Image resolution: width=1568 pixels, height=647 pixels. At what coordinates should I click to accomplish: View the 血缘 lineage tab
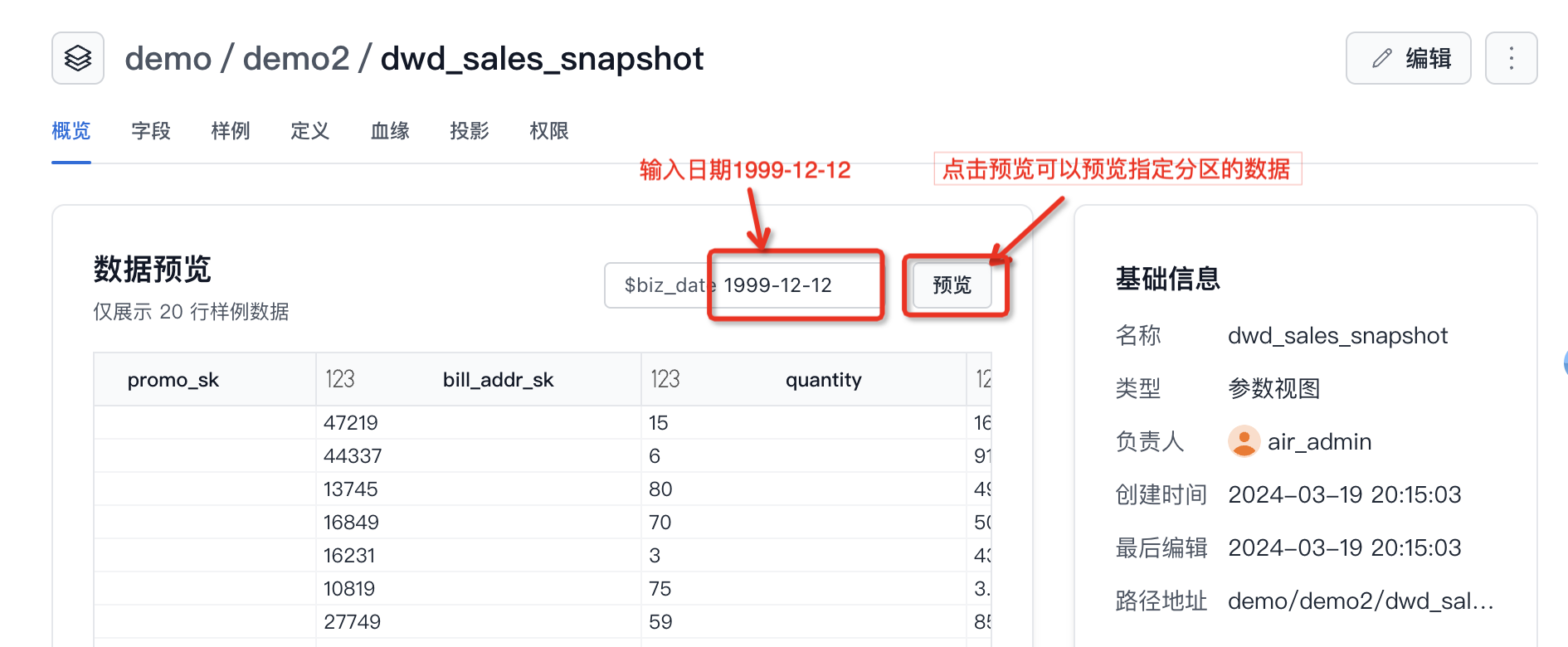390,131
